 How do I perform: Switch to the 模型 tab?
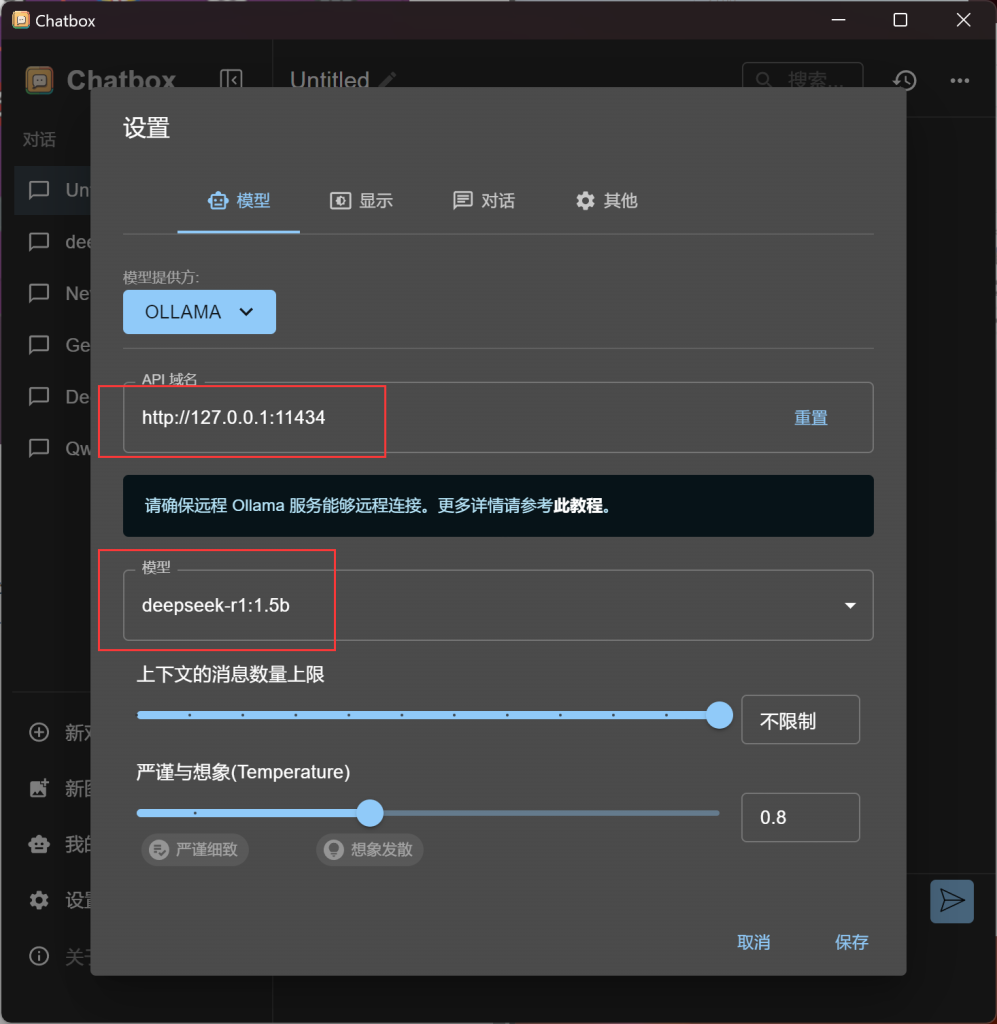tap(239, 200)
